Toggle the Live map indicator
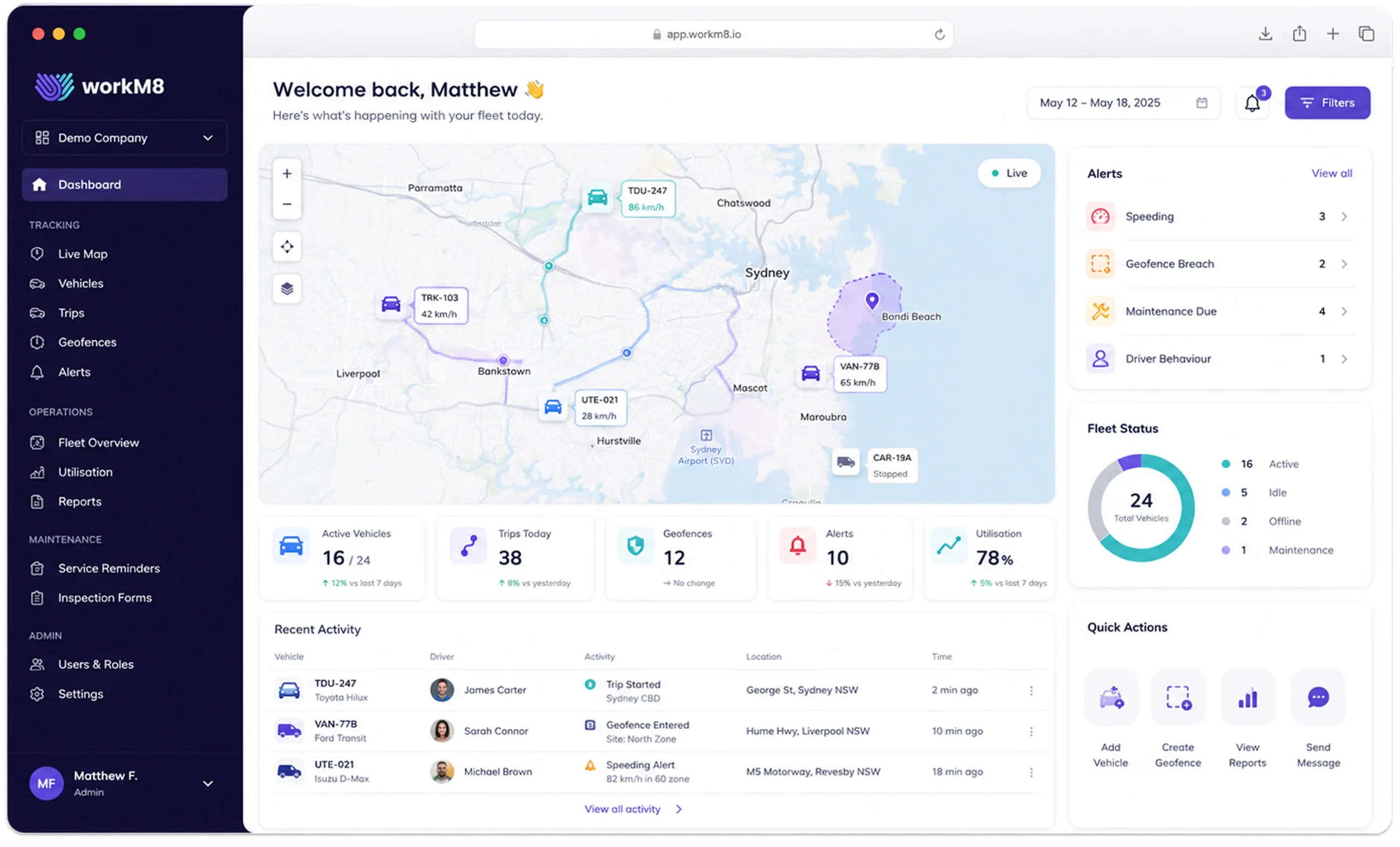This screenshot has width=1400, height=847. (x=1009, y=173)
